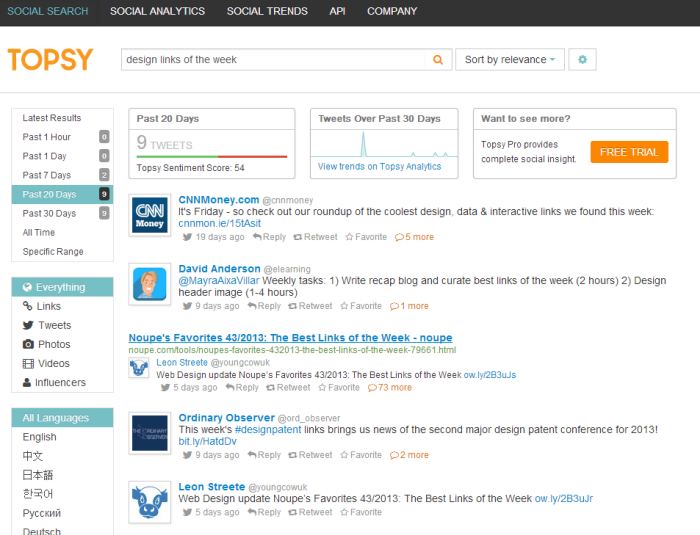The width and height of the screenshot is (700, 535).
Task: Filter results by Photos
Action: click(x=62, y=344)
